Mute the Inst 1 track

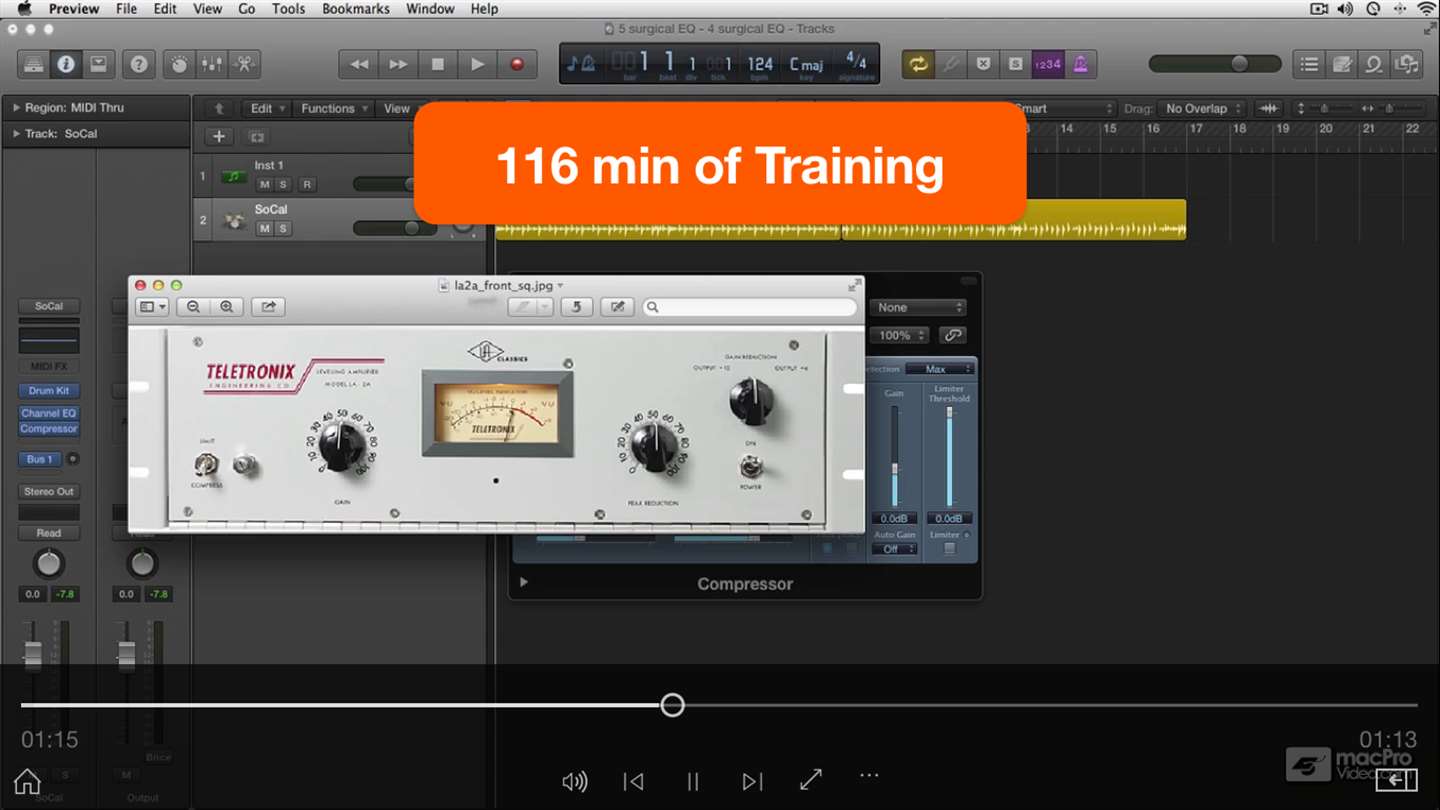point(264,185)
